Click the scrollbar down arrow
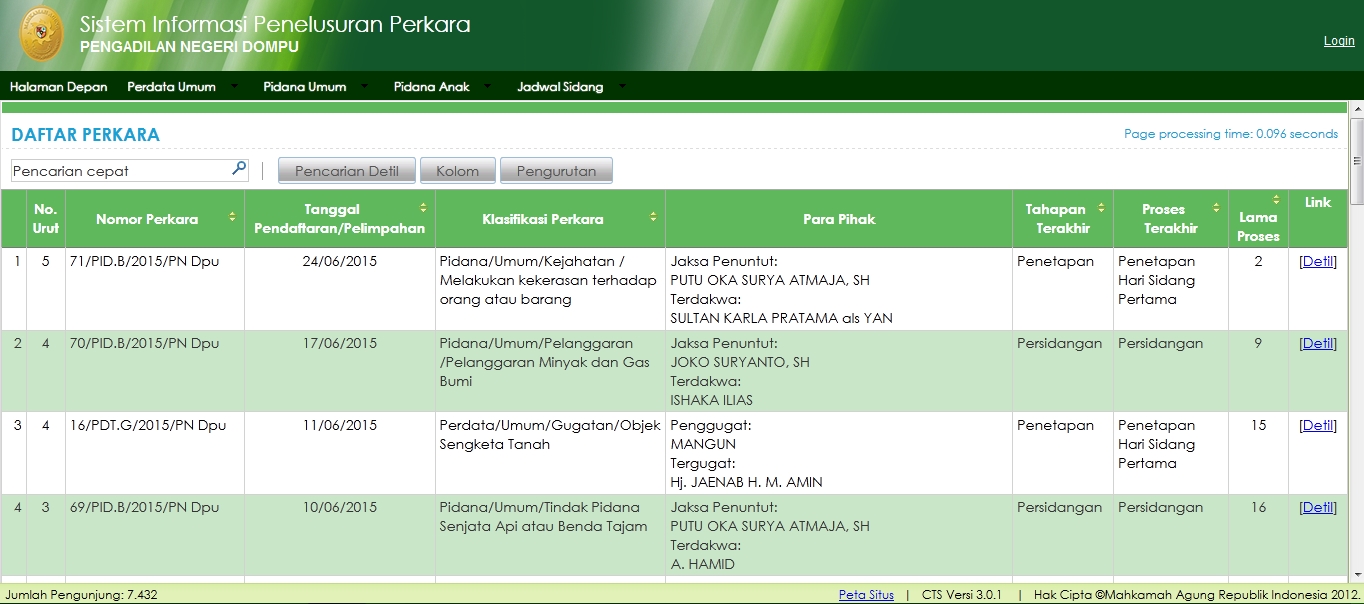The image size is (1364, 604). (1357, 574)
